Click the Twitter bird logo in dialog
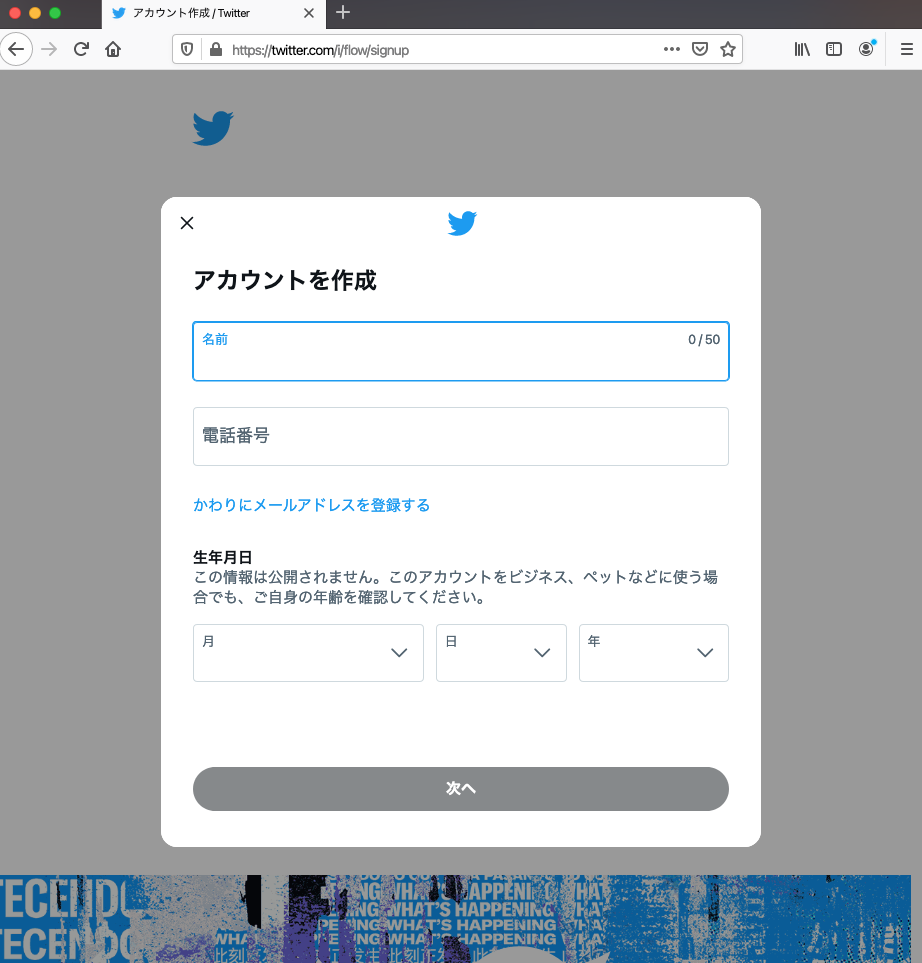Screen dimensions: 922x963 pos(462,224)
